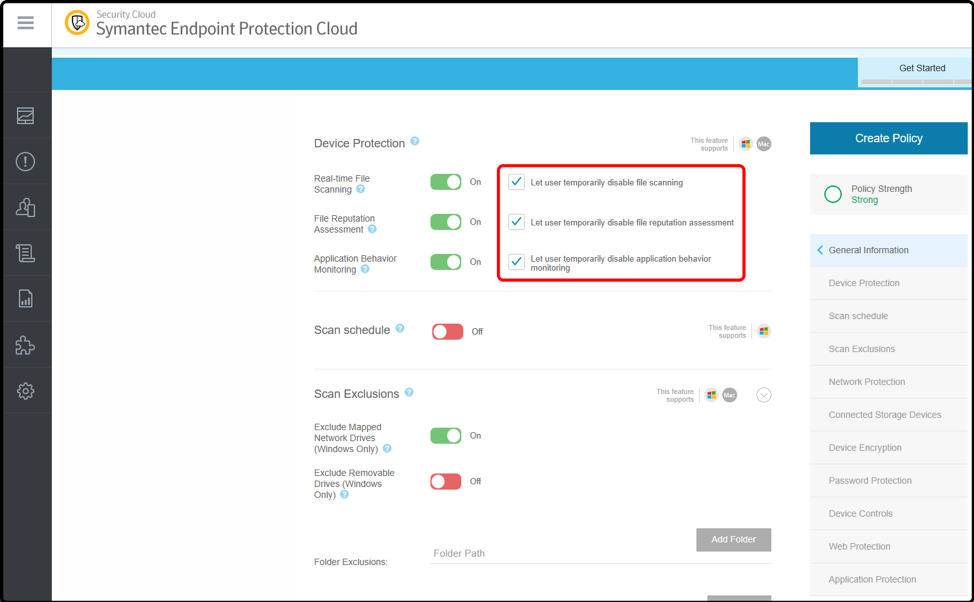Image resolution: width=974 pixels, height=602 pixels.
Task: Go to Device Controls section
Action: [888, 514]
